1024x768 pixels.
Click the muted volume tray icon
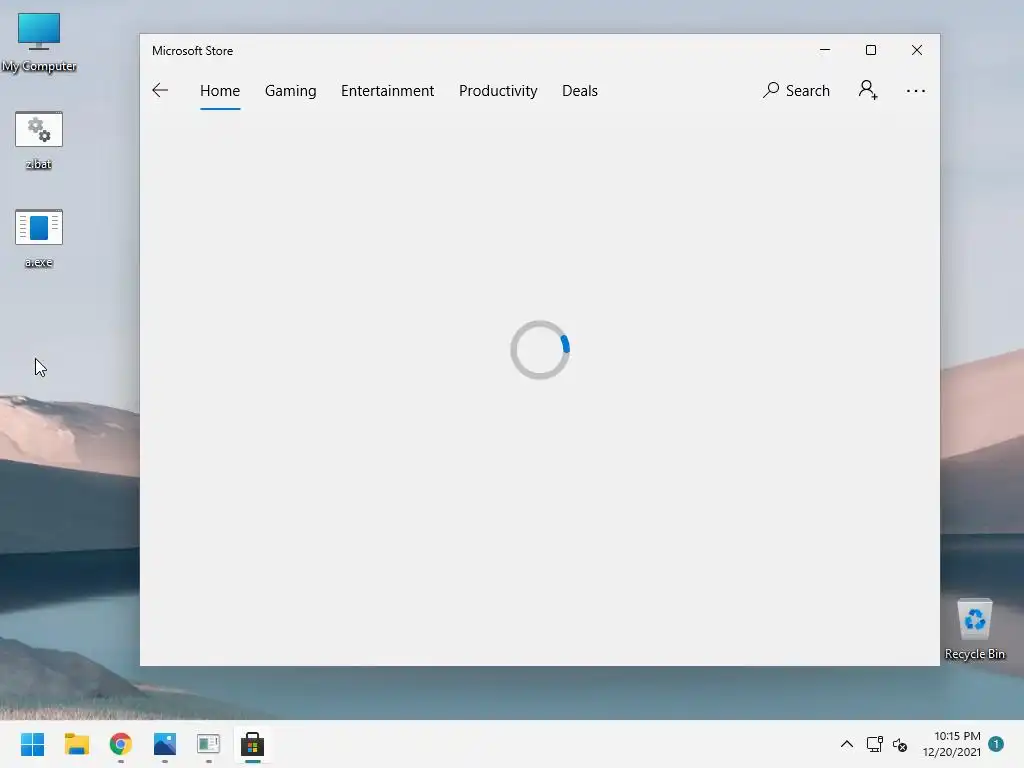(x=900, y=744)
